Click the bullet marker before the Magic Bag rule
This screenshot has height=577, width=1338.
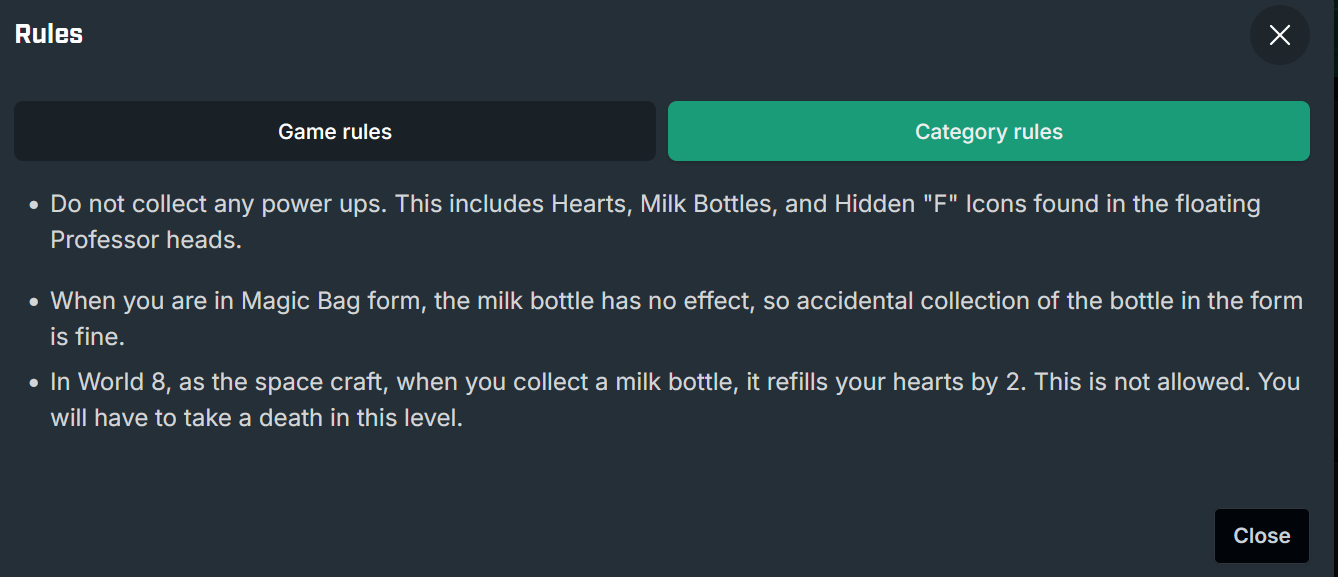[x=34, y=301]
